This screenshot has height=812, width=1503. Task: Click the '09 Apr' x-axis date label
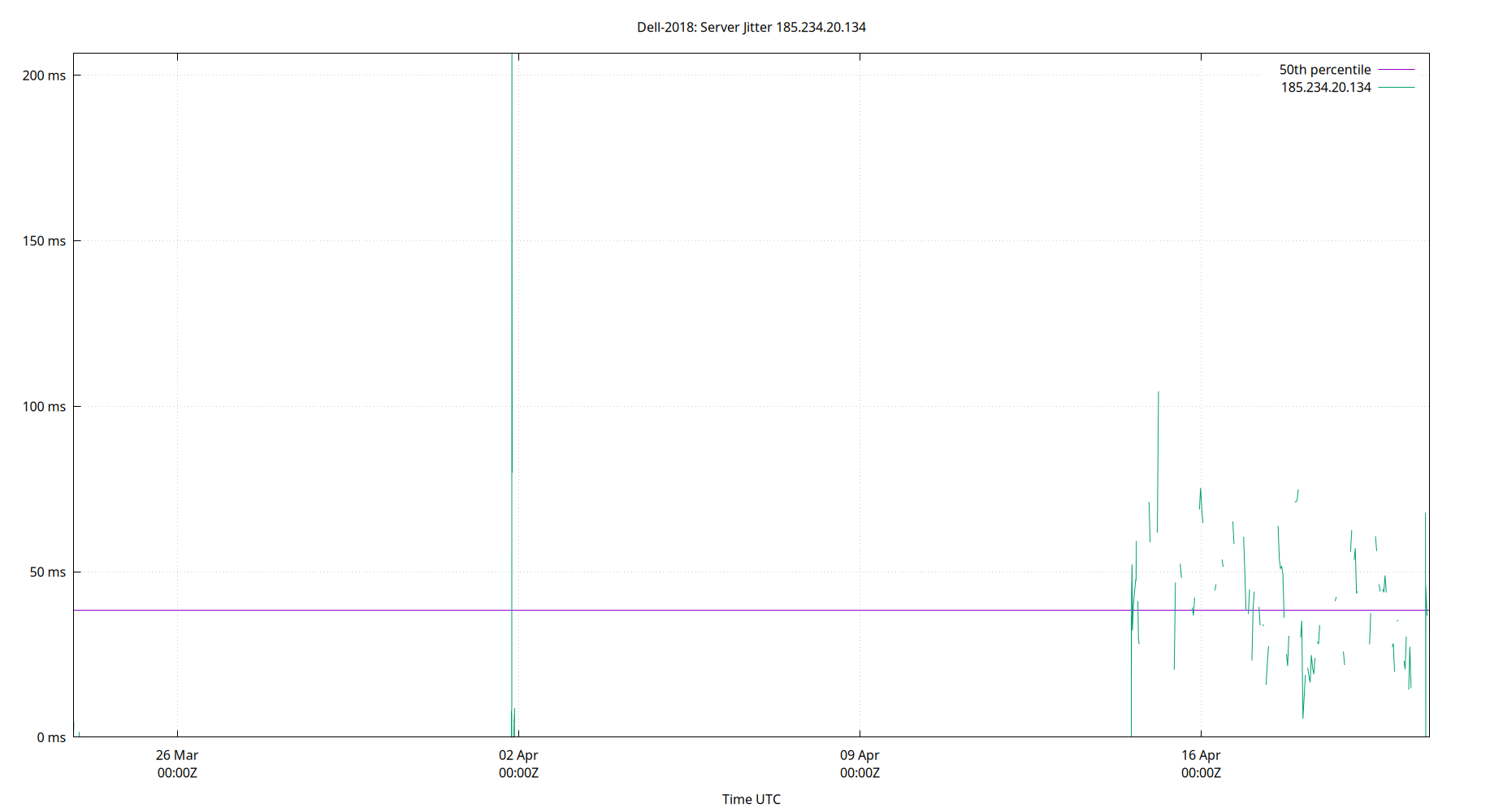pyautogui.click(x=860, y=755)
